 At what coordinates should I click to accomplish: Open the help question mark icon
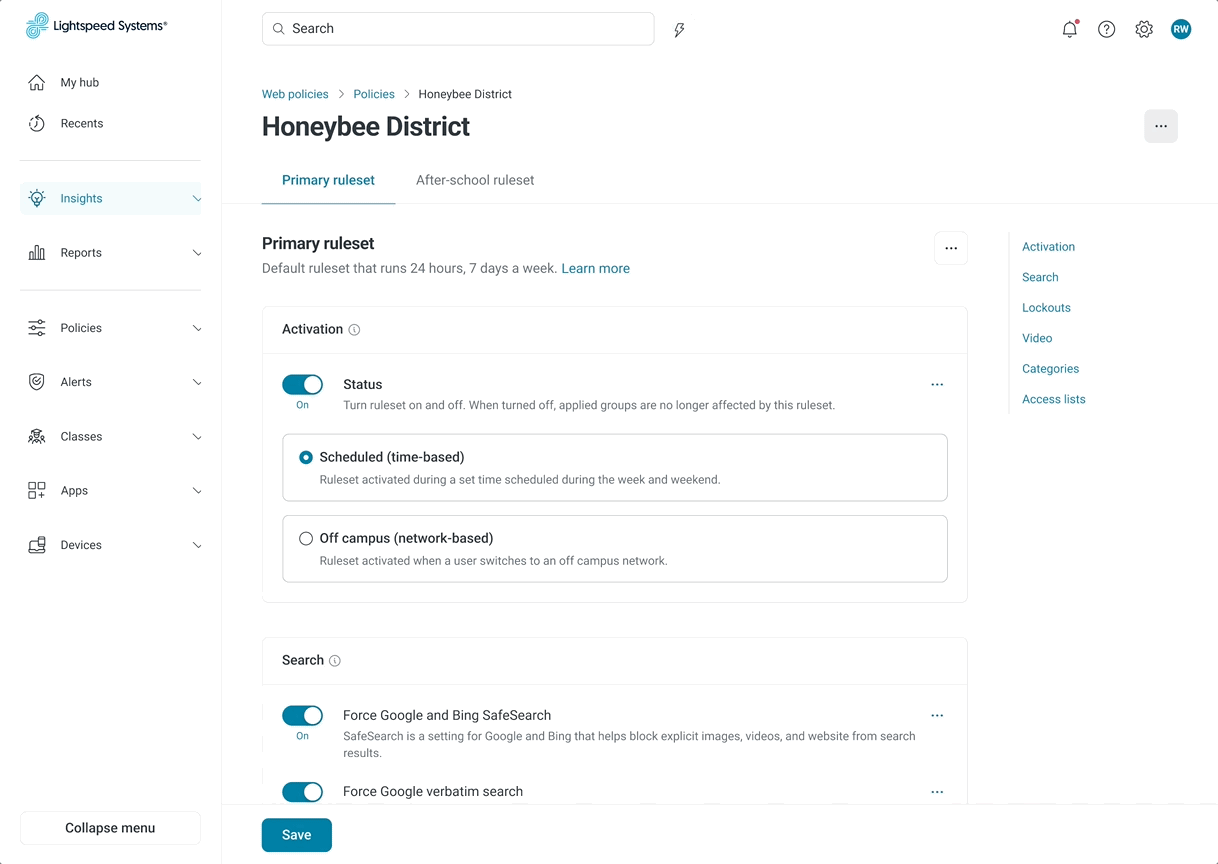pos(1106,29)
